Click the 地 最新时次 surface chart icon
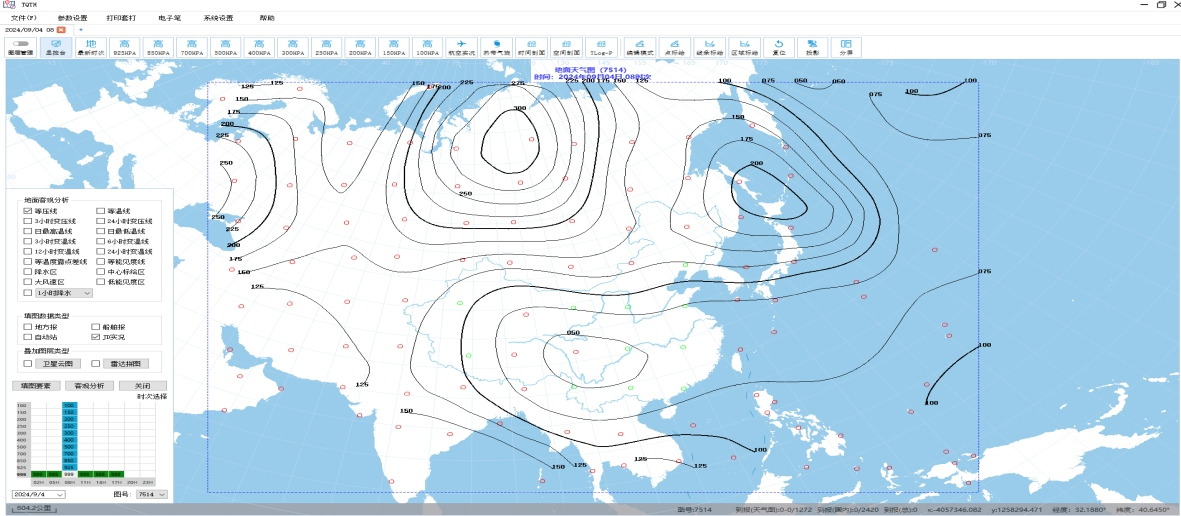Viewport: 1181px width, 516px height. [x=91, y=47]
